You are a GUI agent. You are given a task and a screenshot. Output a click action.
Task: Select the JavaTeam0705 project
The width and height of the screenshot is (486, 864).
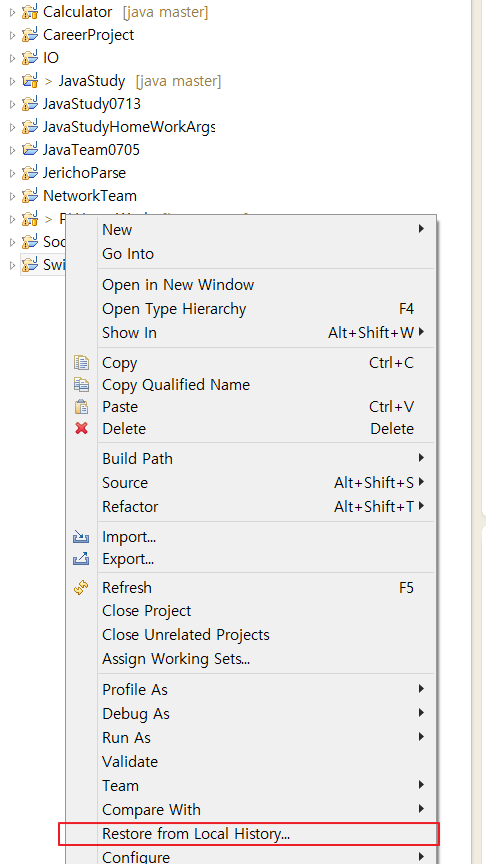pos(91,150)
